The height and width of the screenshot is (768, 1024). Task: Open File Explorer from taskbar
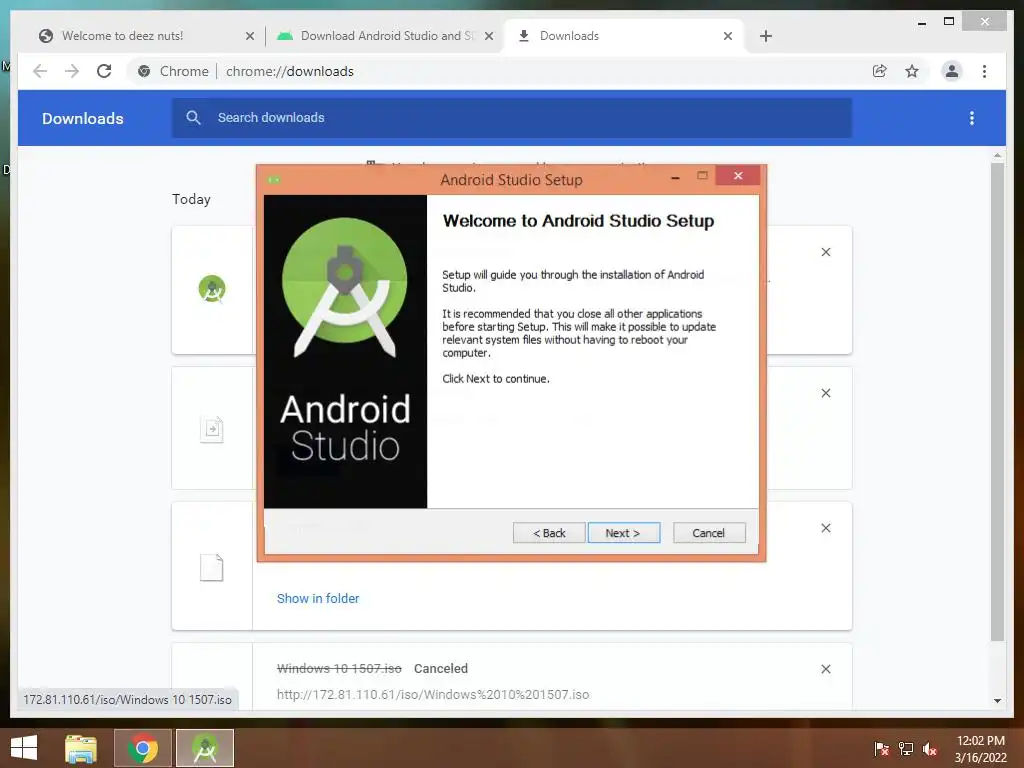pos(81,748)
